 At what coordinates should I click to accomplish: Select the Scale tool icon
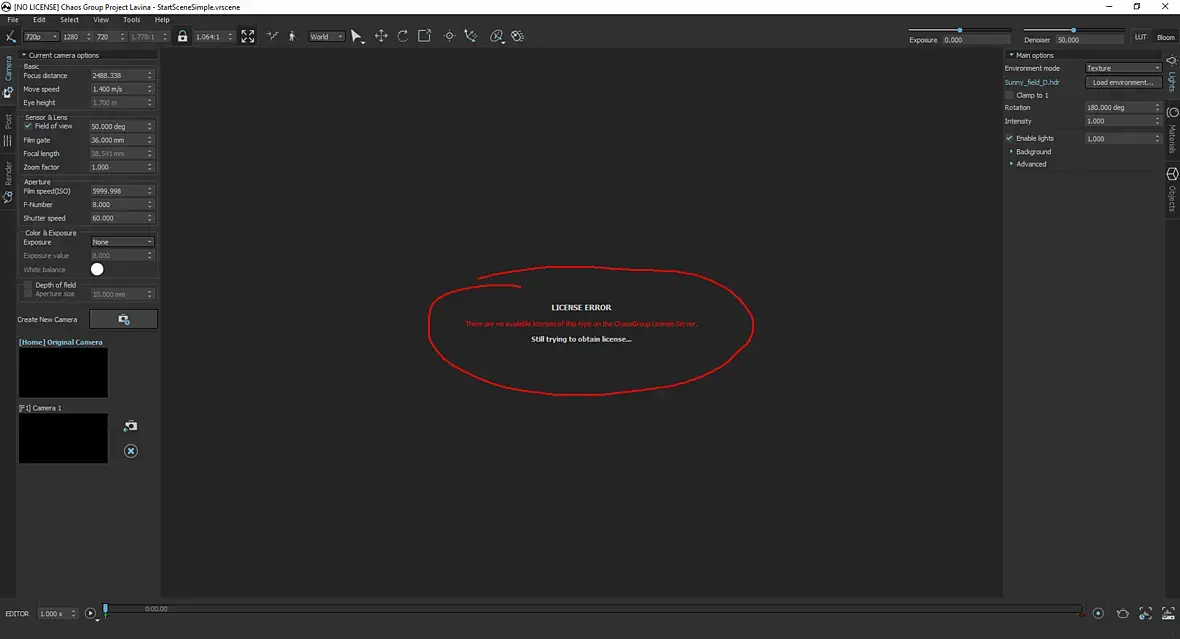[x=424, y=36]
